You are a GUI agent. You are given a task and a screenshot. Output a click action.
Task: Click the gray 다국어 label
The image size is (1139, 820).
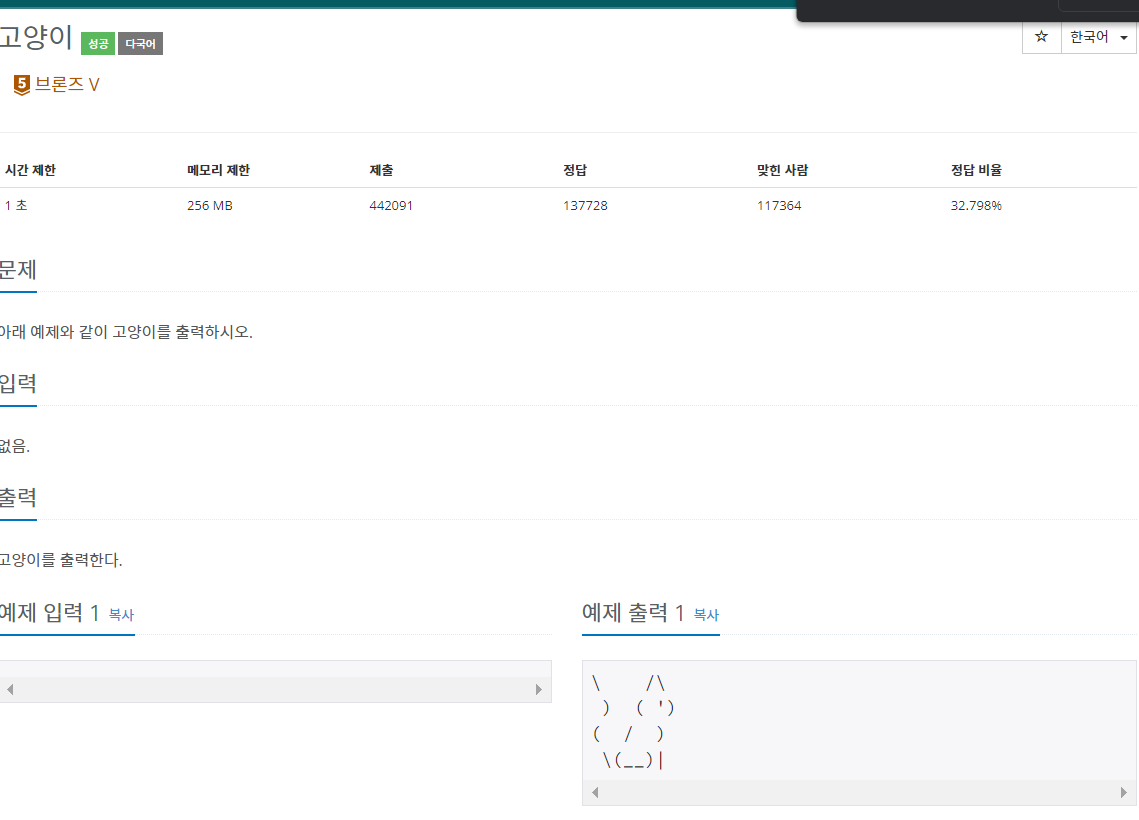click(140, 44)
